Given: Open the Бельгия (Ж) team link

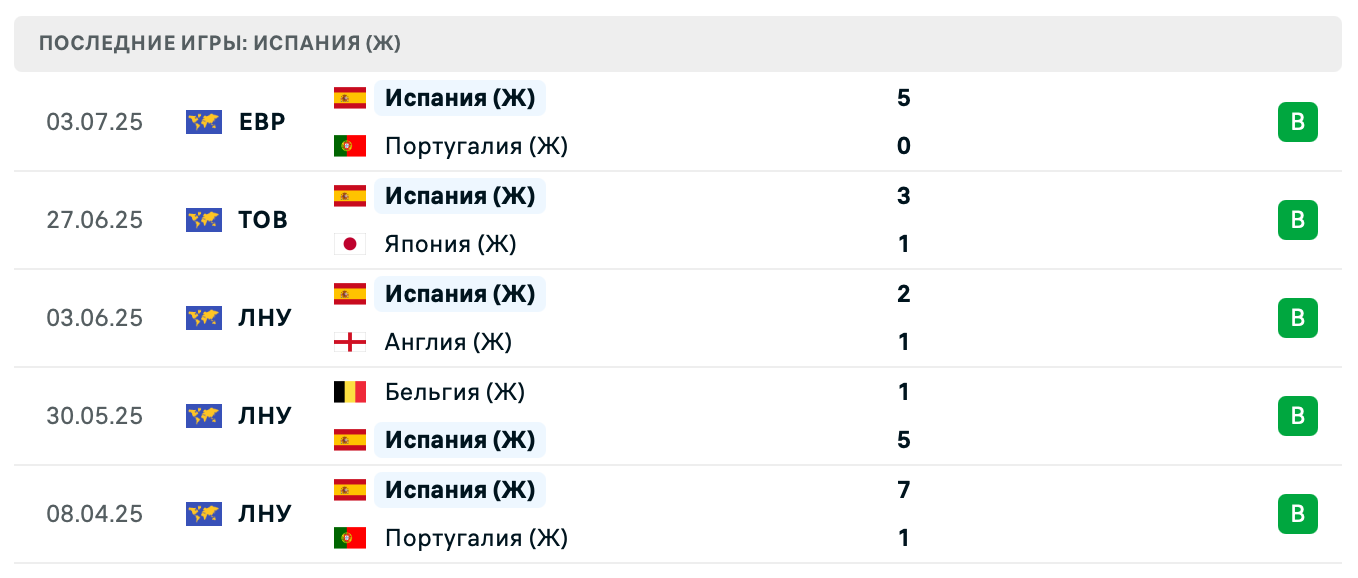Looking at the screenshot, I should [x=455, y=392].
